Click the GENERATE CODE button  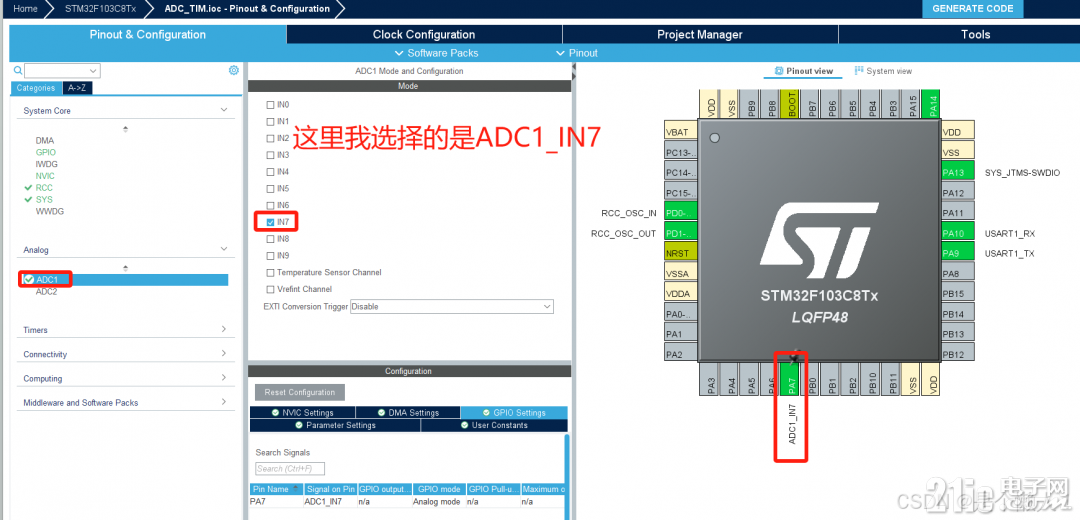click(x=973, y=8)
